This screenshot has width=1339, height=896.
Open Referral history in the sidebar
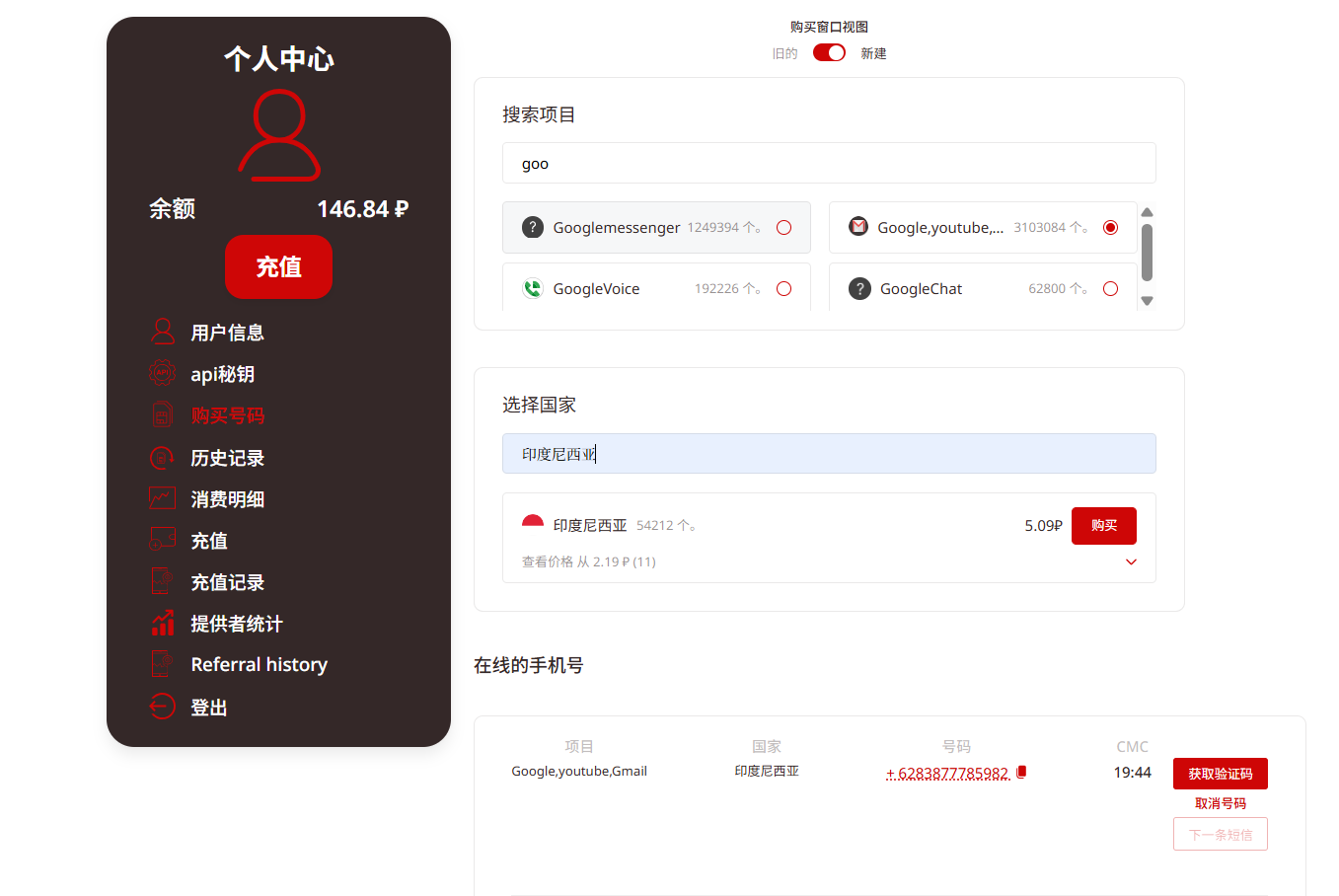pos(260,664)
